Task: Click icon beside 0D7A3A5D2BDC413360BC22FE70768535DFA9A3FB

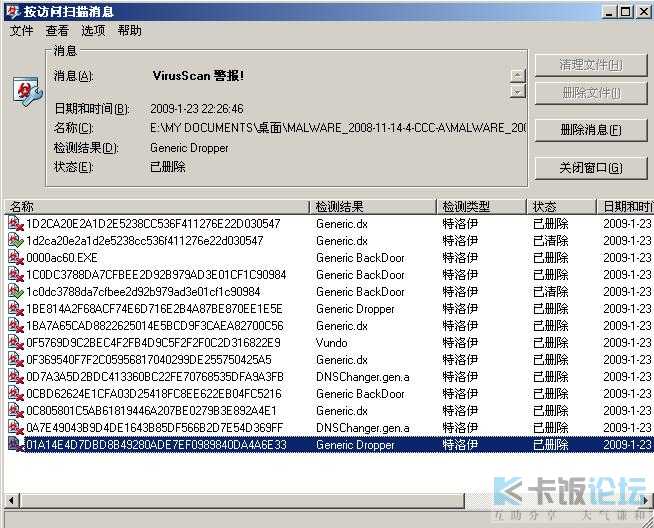Action: (x=16, y=377)
